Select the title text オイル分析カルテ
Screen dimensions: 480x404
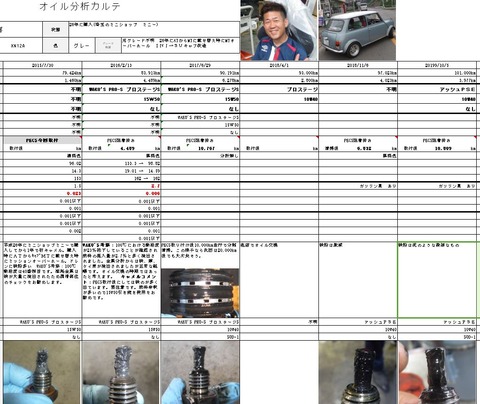click(80, 6)
